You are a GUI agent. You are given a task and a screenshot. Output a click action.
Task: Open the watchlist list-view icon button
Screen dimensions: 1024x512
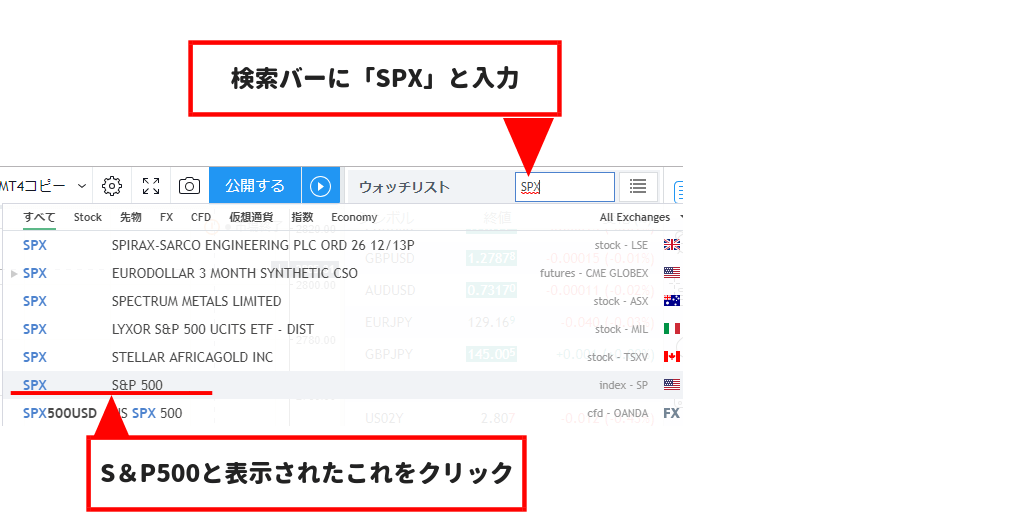638,187
